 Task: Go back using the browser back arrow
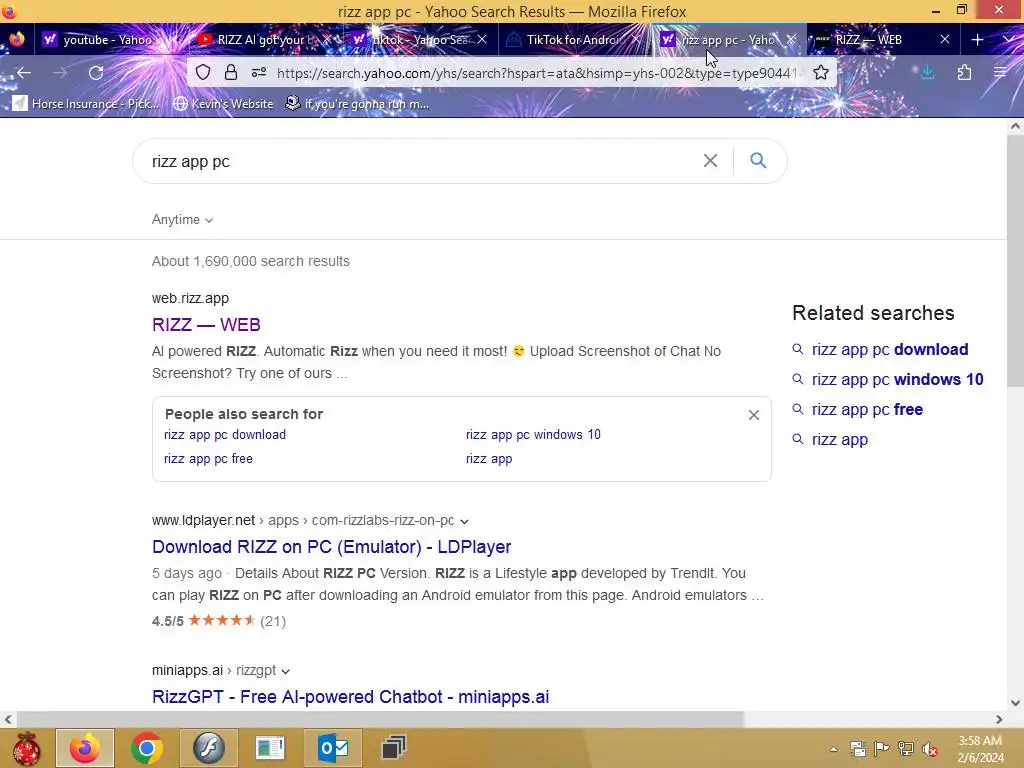tap(24, 72)
